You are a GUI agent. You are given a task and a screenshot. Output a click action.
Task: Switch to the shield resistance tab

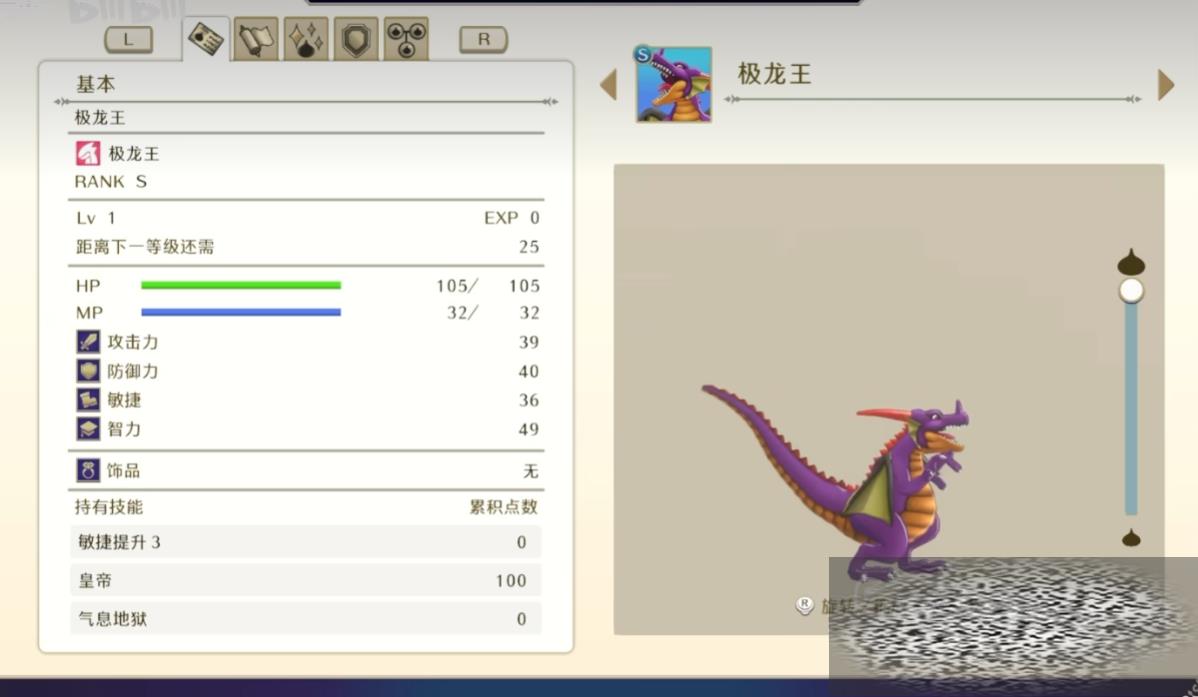coord(356,38)
